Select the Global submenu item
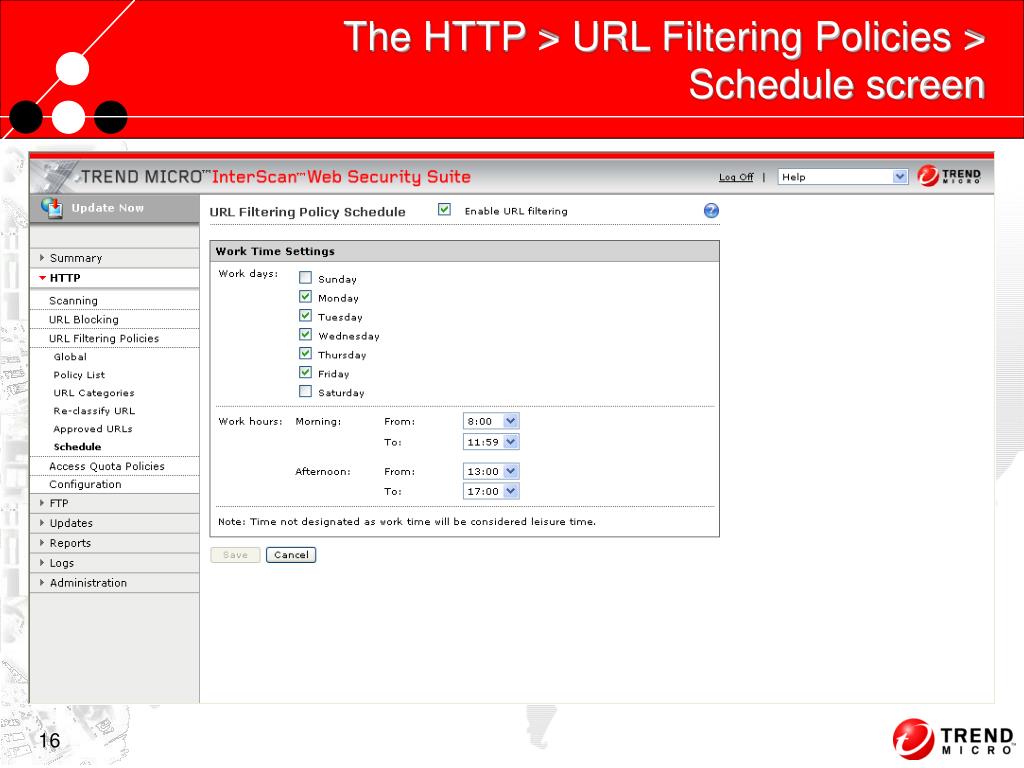The image size is (1024, 768). (70, 357)
